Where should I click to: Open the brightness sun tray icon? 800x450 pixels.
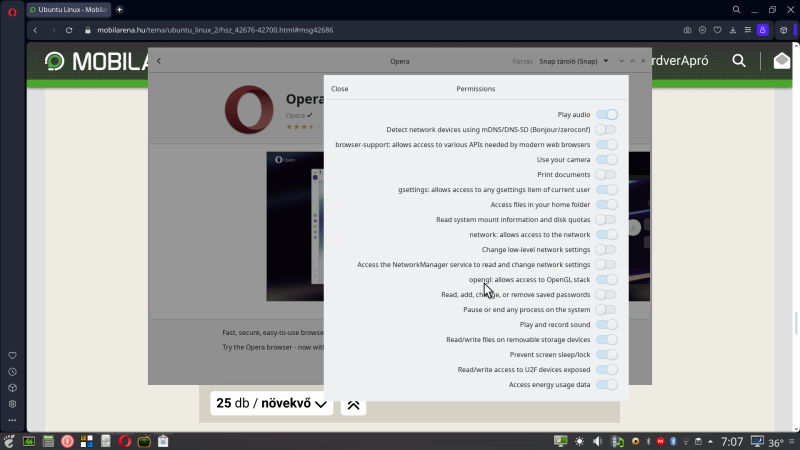[580, 441]
